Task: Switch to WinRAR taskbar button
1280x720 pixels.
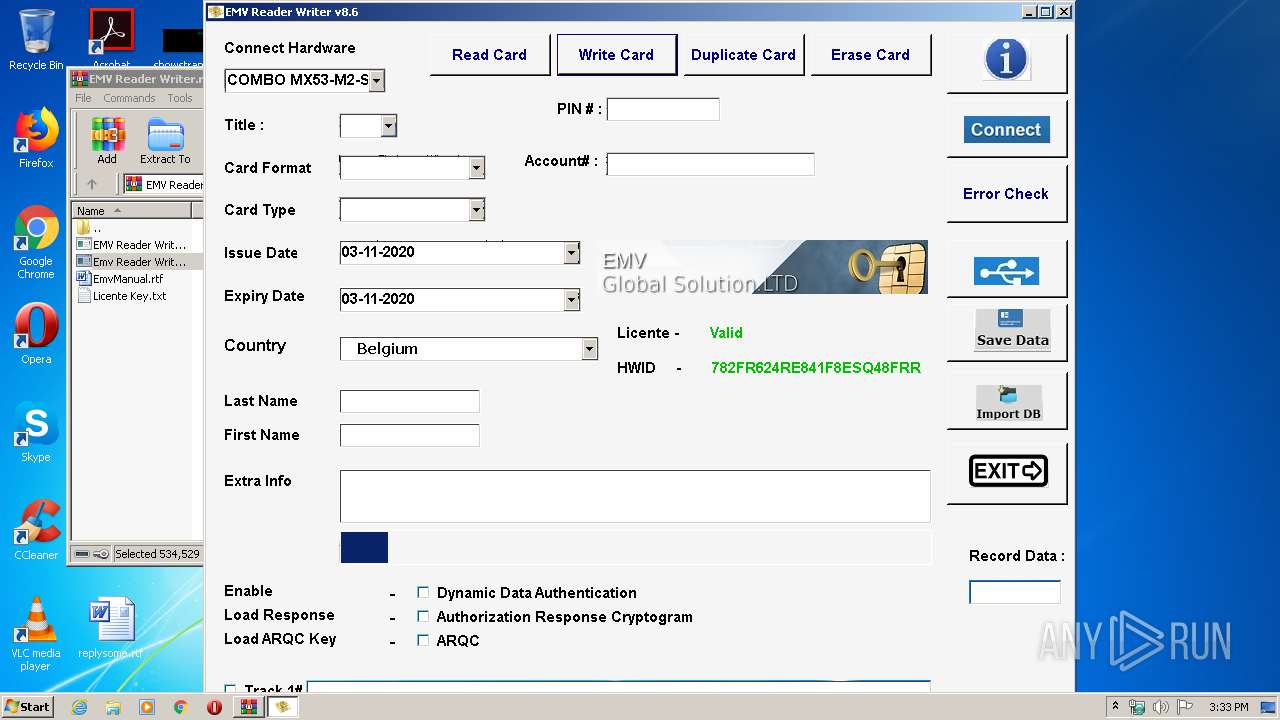Action: click(x=248, y=707)
